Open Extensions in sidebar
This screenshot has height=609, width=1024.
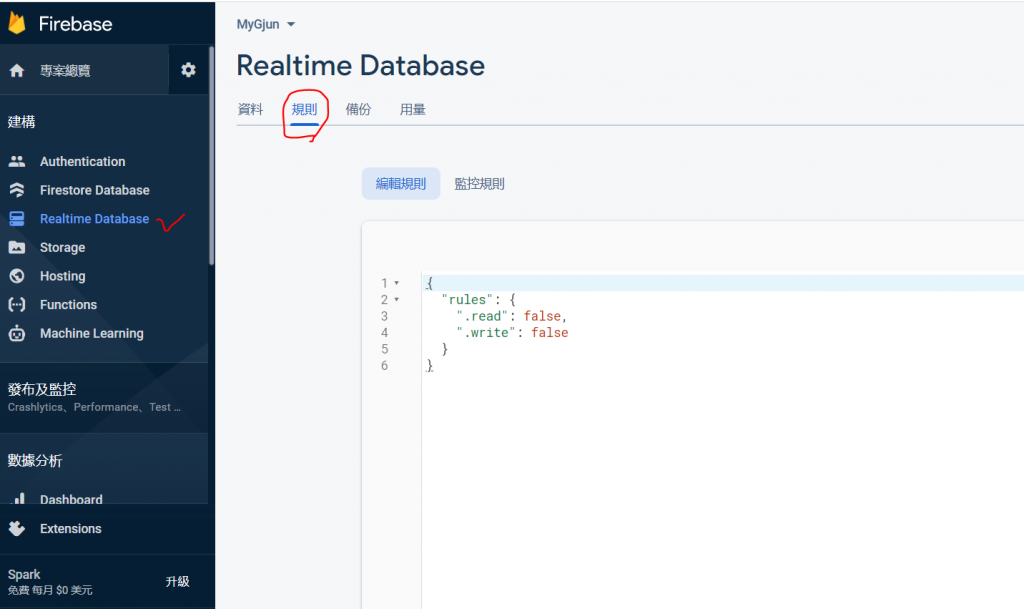point(71,529)
